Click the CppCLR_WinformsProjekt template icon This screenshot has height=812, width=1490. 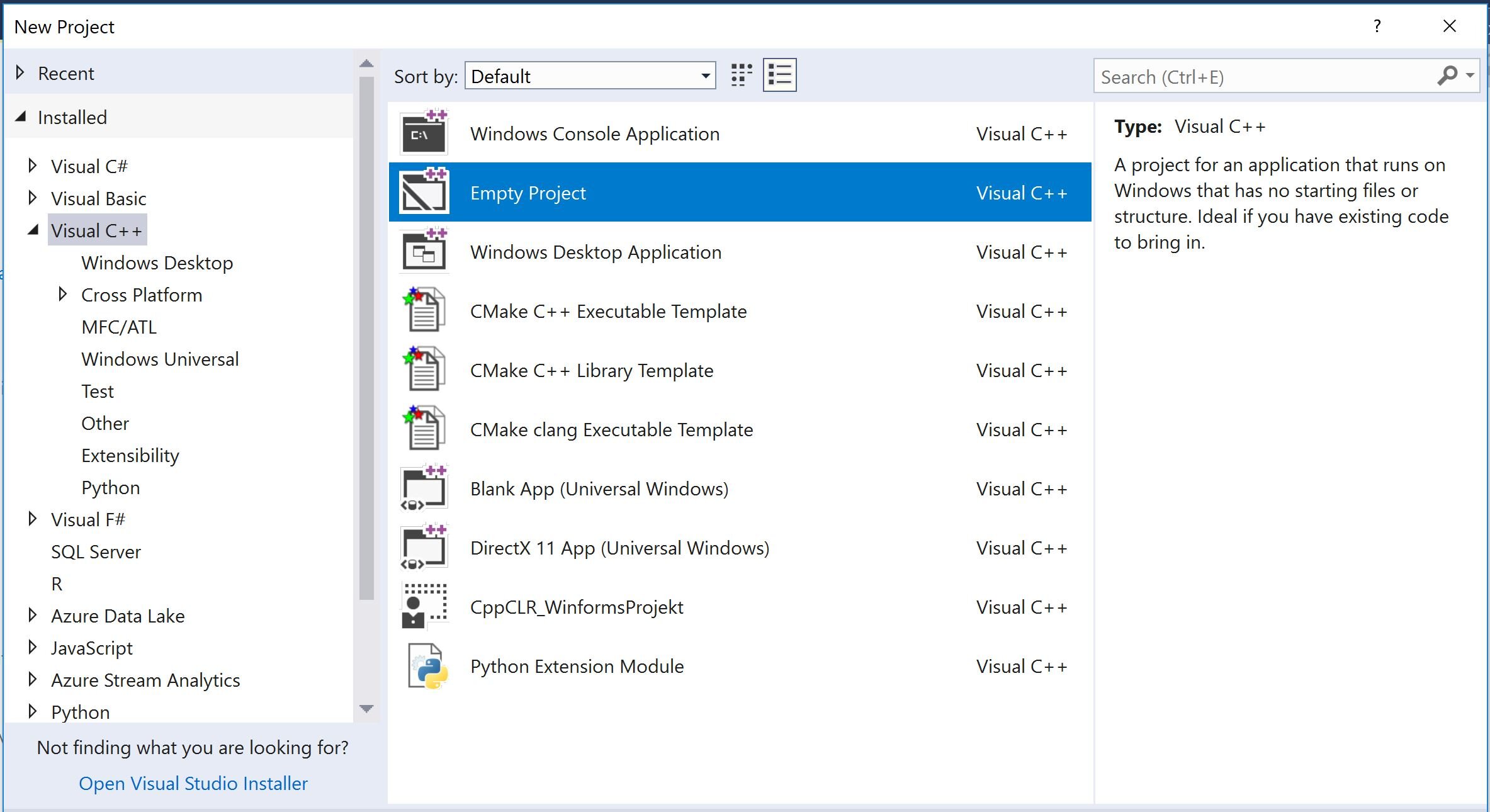pyautogui.click(x=424, y=606)
